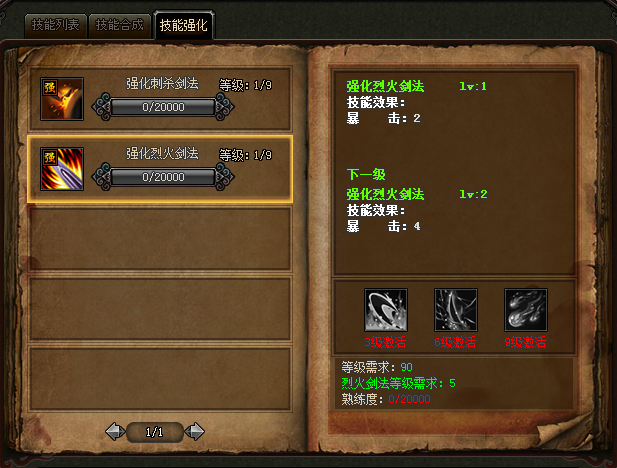The image size is (617, 468).
Task: Go to next page with right arrow
Action: (195, 432)
